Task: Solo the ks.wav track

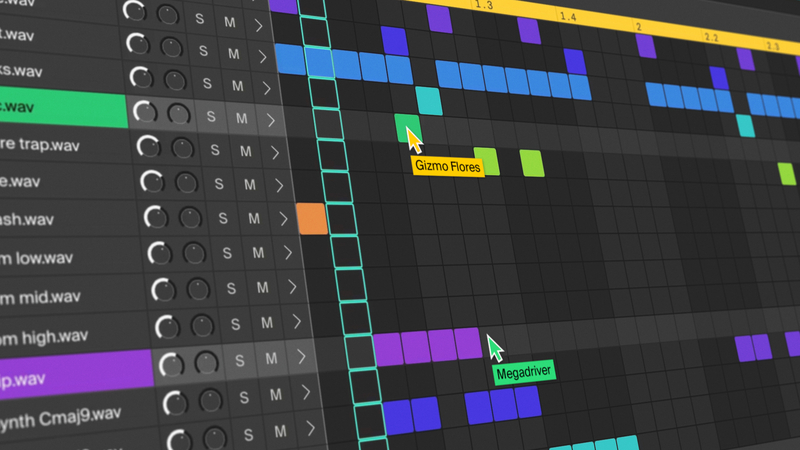Action: click(207, 83)
